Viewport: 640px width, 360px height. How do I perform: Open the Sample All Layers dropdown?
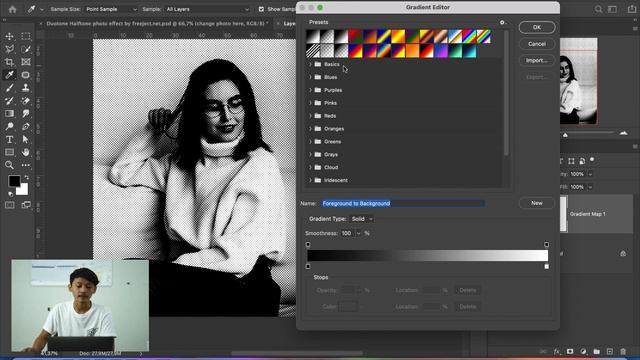[x=207, y=9]
